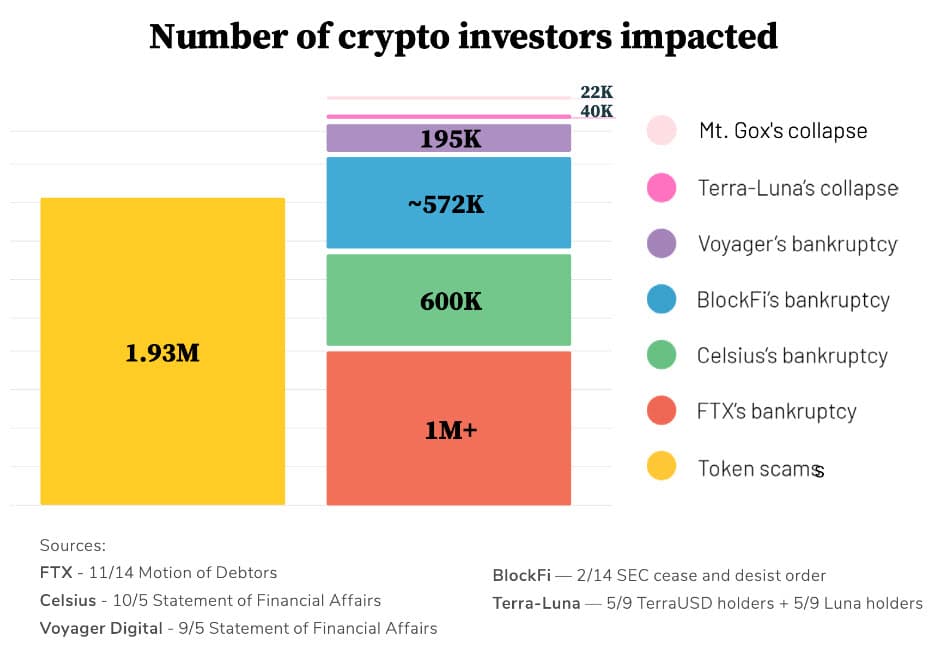
Task: Click the Mt. Gox's collapse legend circle
Action: click(661, 131)
